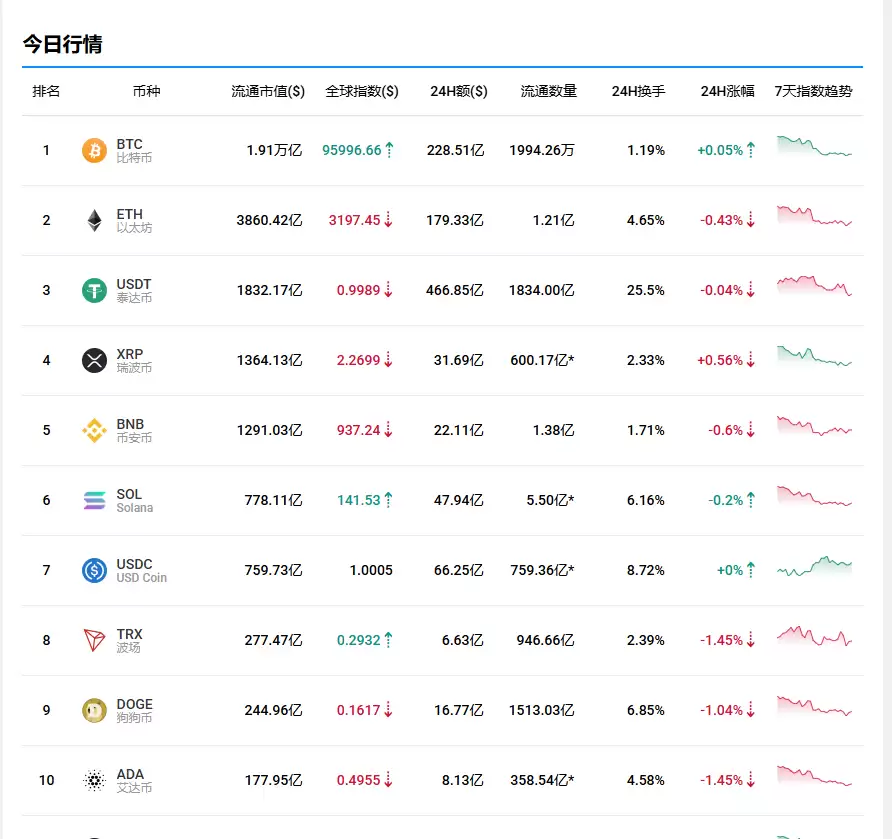Image resolution: width=892 pixels, height=839 pixels.
Task: Click the SOL Solana logo icon
Action: (x=93, y=500)
